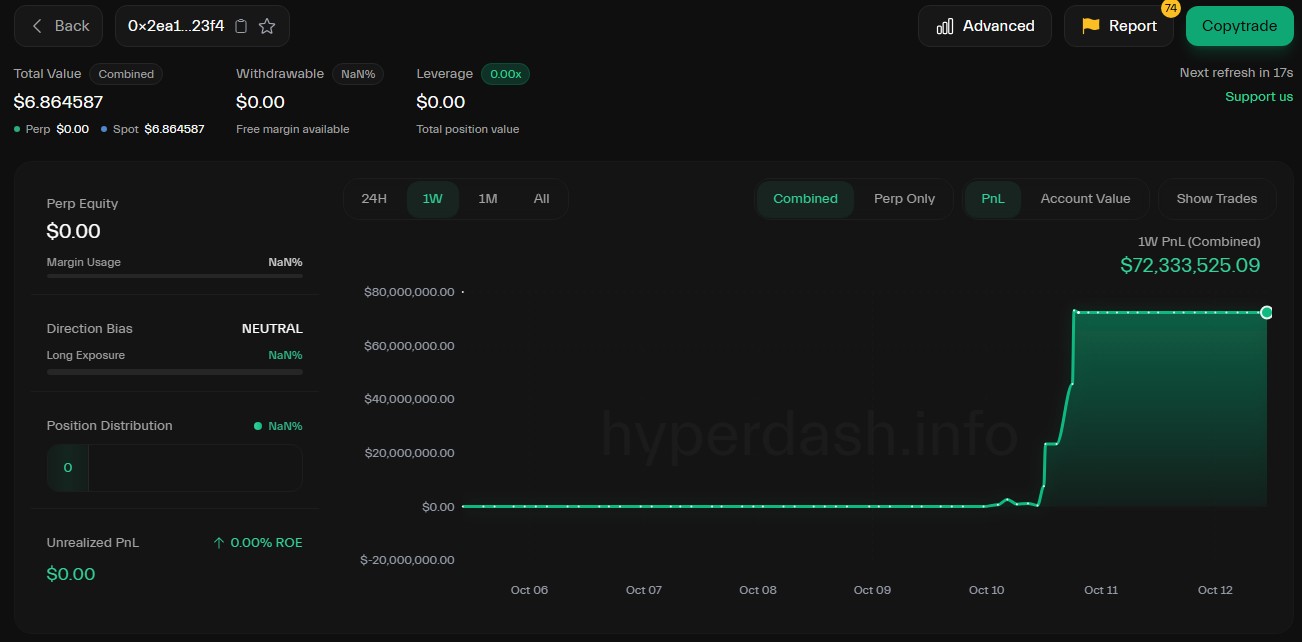Click the 74 notification badge
This screenshot has height=642, width=1302.
click(x=1170, y=8)
